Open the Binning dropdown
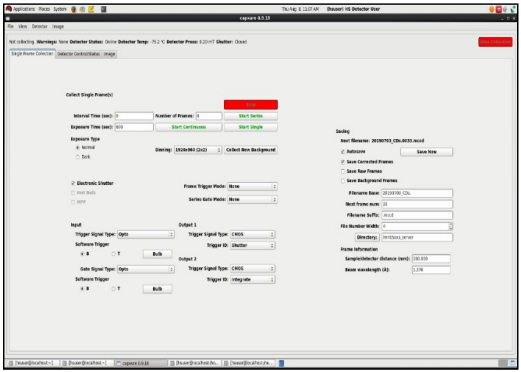 [198, 150]
